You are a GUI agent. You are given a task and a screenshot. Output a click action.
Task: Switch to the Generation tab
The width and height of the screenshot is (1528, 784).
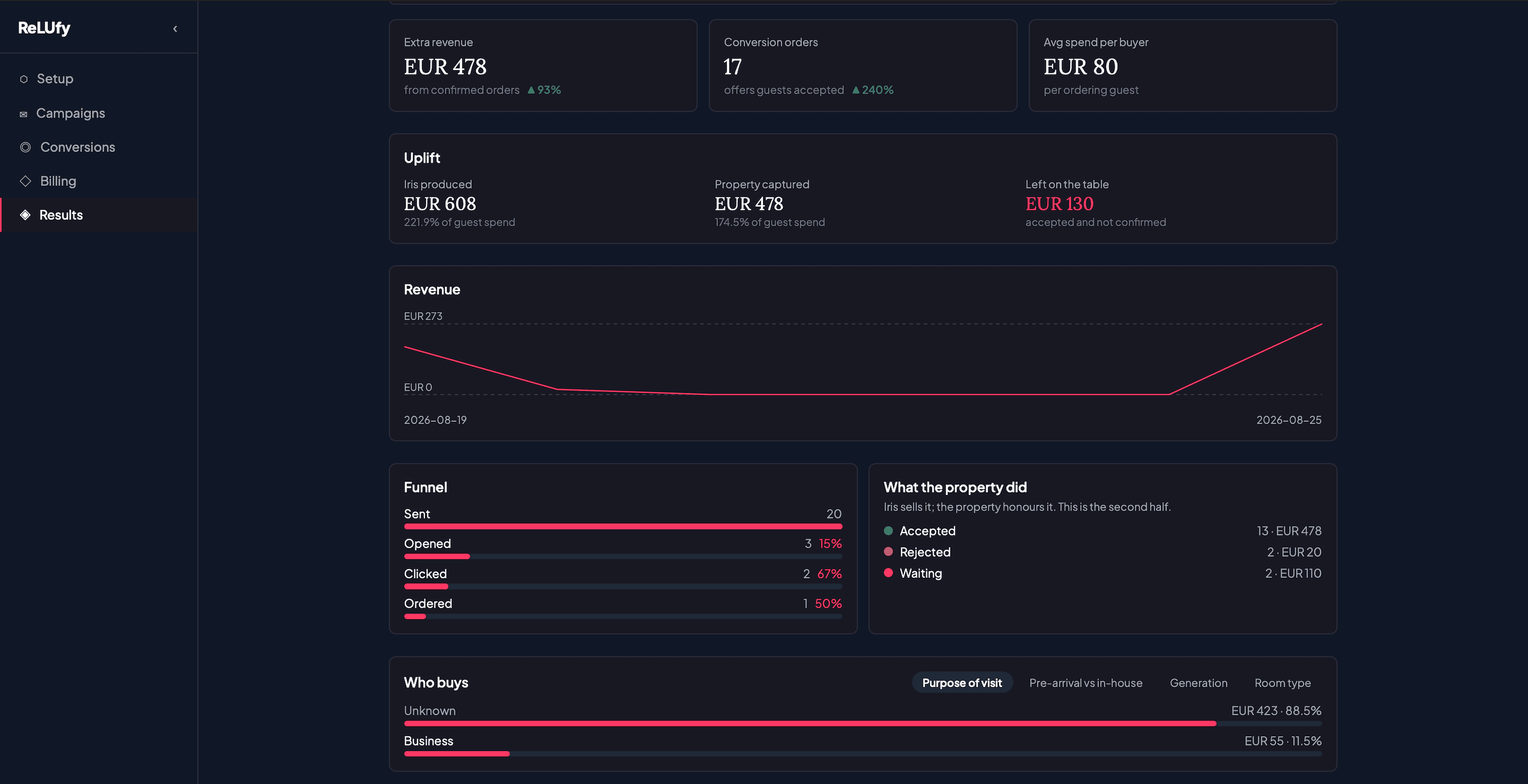point(1198,683)
